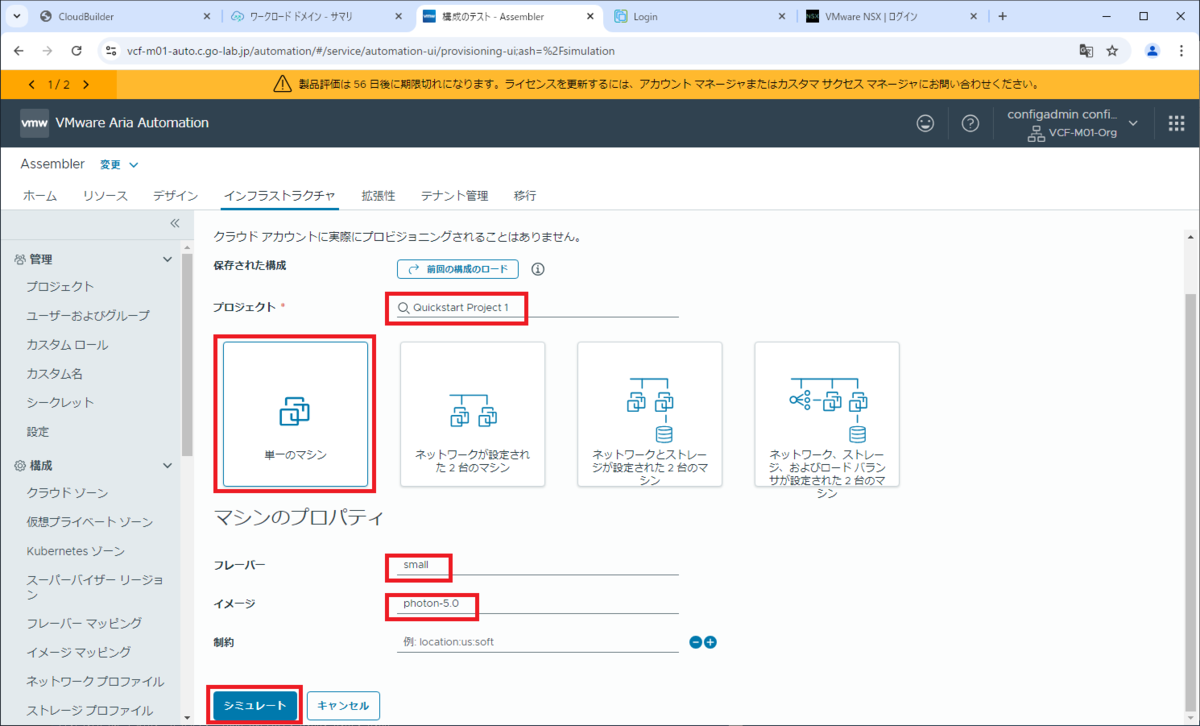This screenshot has height=726, width=1200.
Task: Open the Chrome three-dot menu
Action: click(1181, 50)
